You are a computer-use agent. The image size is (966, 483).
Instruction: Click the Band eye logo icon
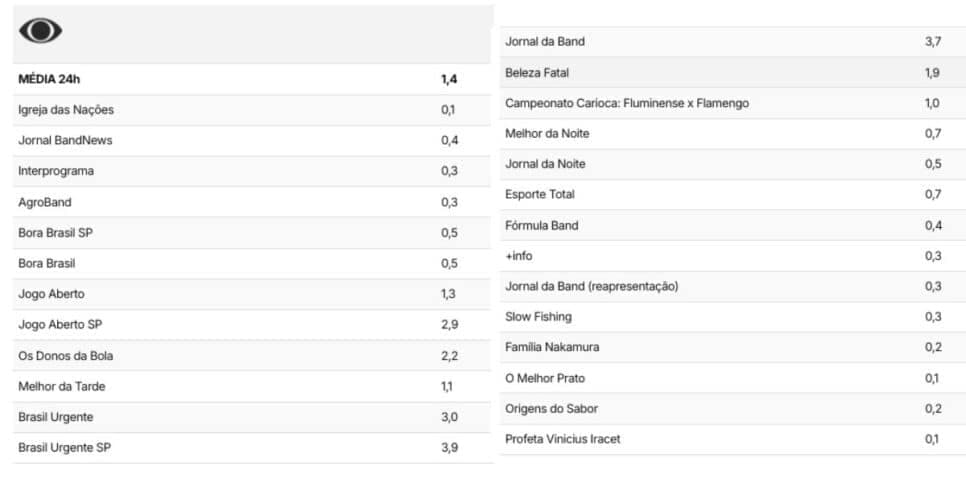click(40, 31)
